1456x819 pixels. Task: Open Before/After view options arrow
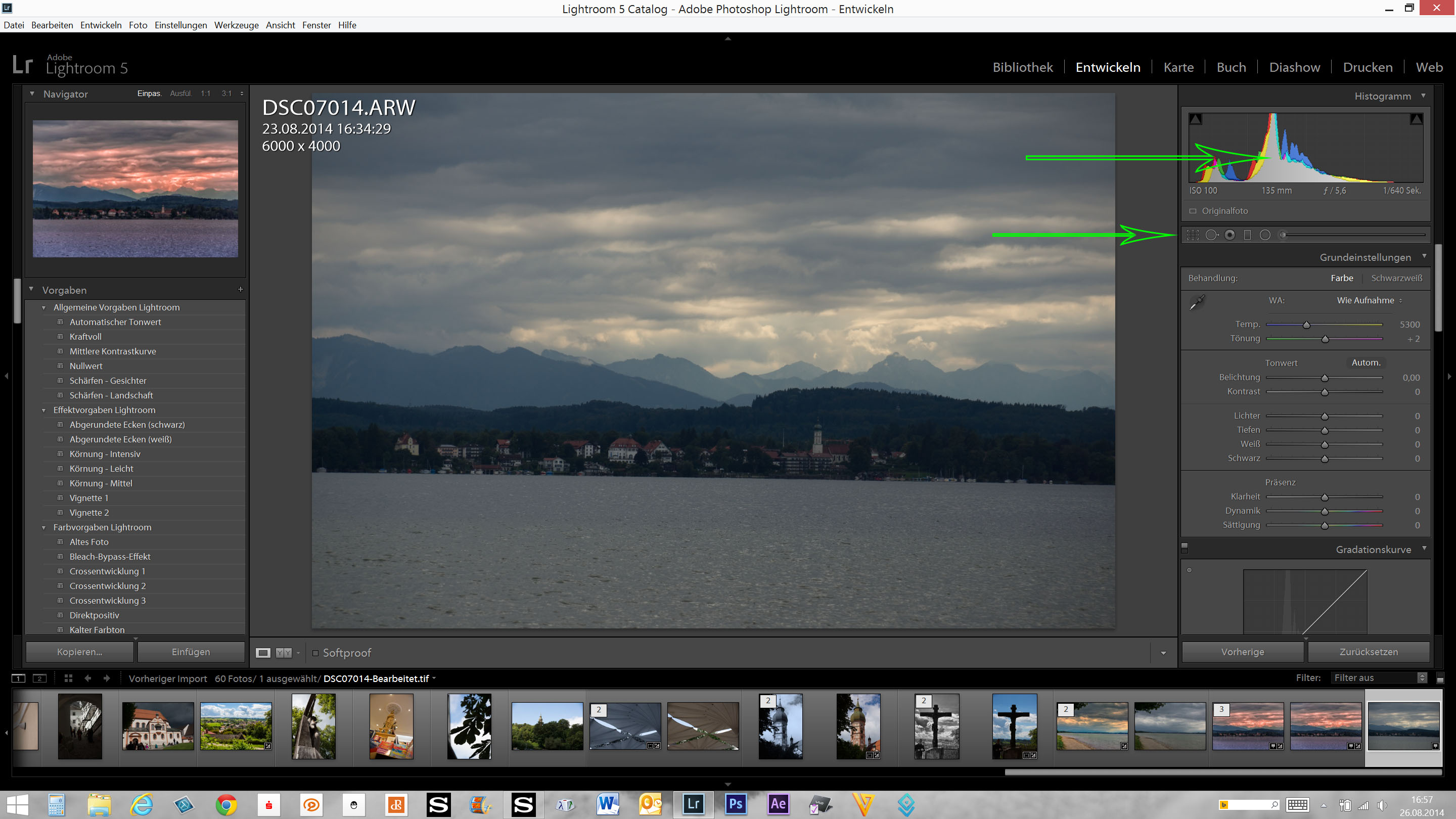tap(298, 653)
